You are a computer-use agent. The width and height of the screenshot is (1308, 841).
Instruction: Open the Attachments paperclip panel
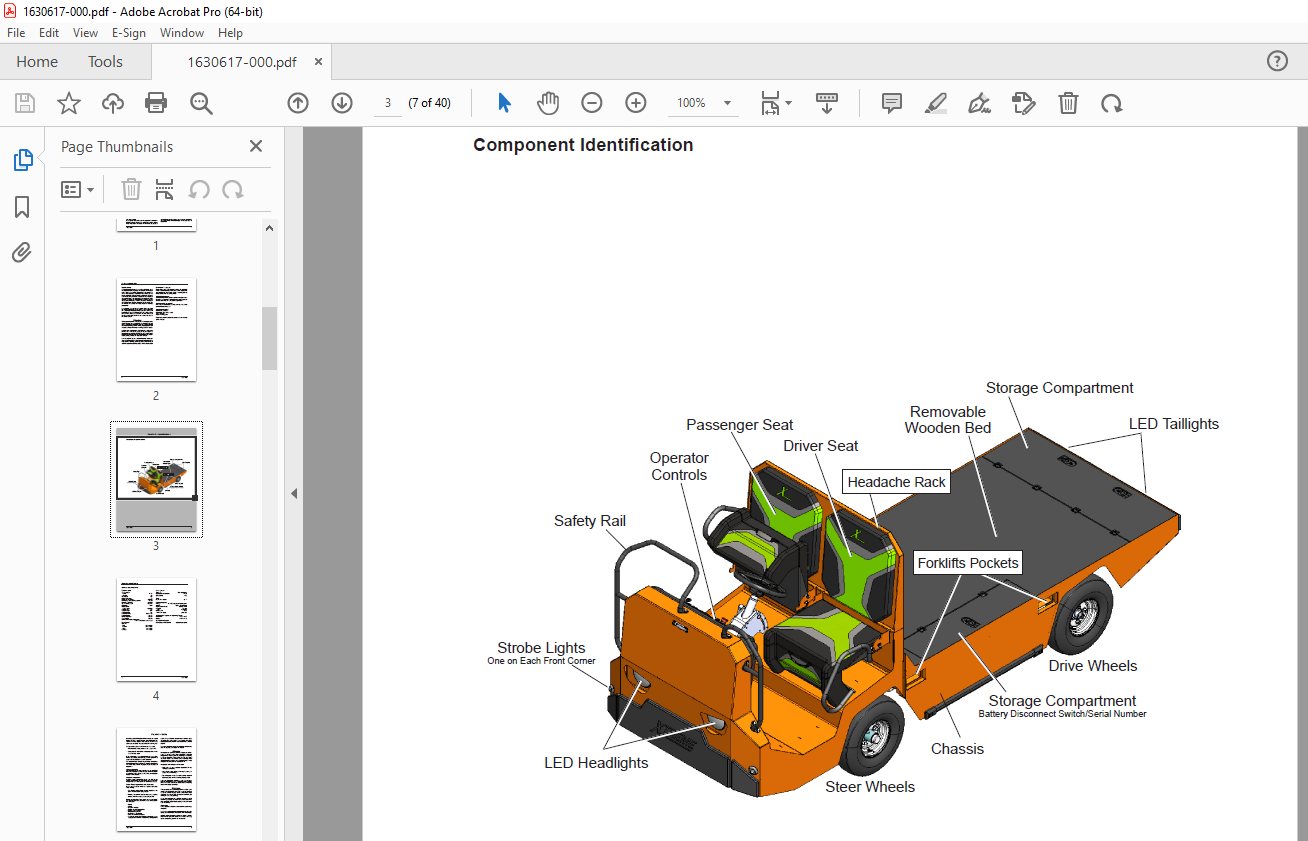coord(22,252)
